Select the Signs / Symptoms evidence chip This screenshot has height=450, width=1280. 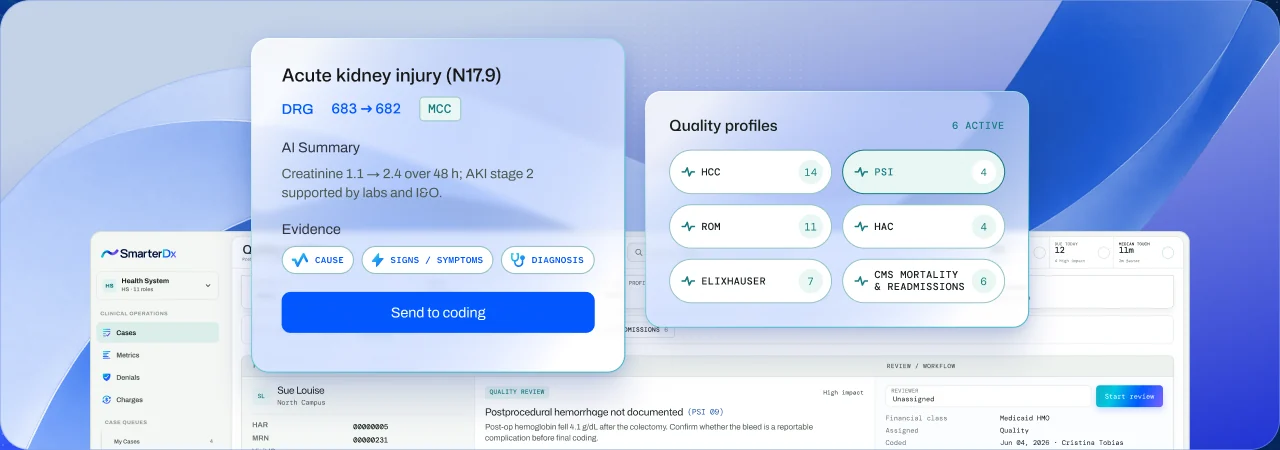(427, 260)
